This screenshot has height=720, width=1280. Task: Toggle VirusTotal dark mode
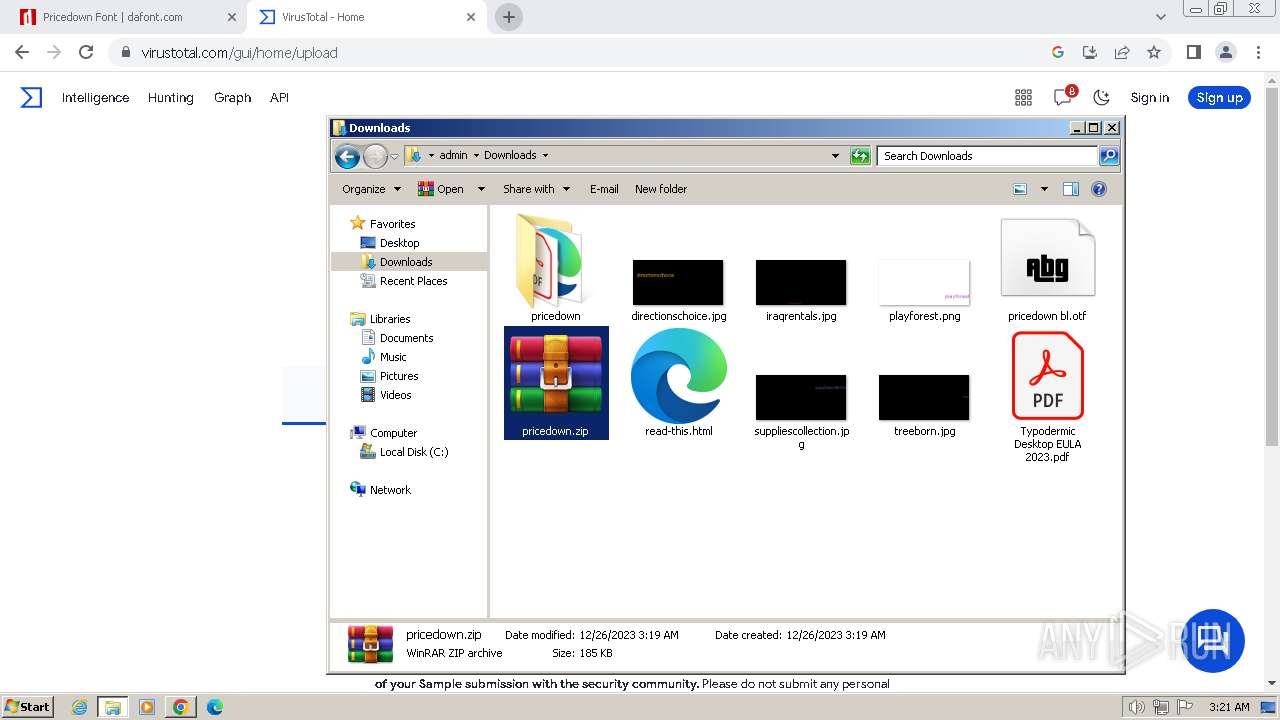1102,97
